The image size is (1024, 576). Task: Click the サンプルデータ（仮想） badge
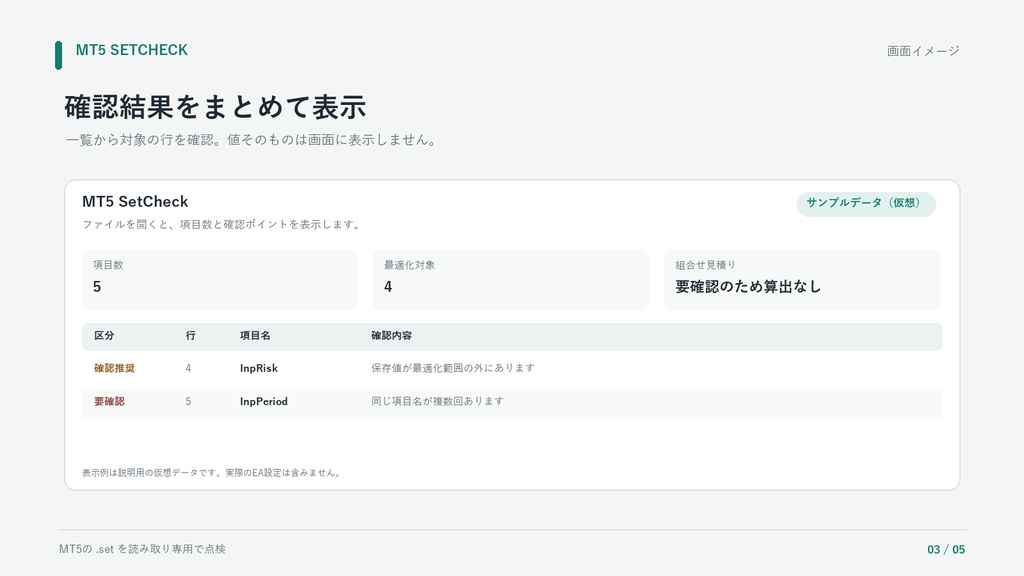(866, 203)
